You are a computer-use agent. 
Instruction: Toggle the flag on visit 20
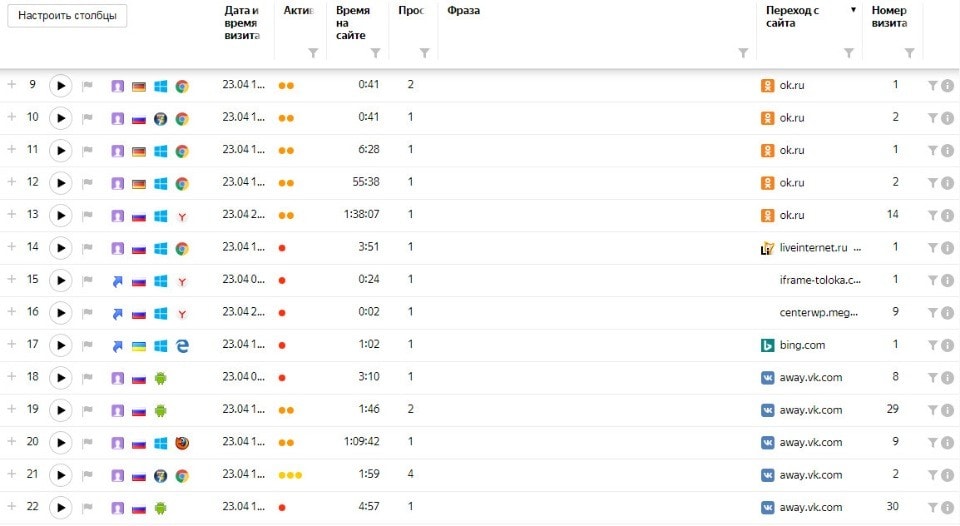87,443
